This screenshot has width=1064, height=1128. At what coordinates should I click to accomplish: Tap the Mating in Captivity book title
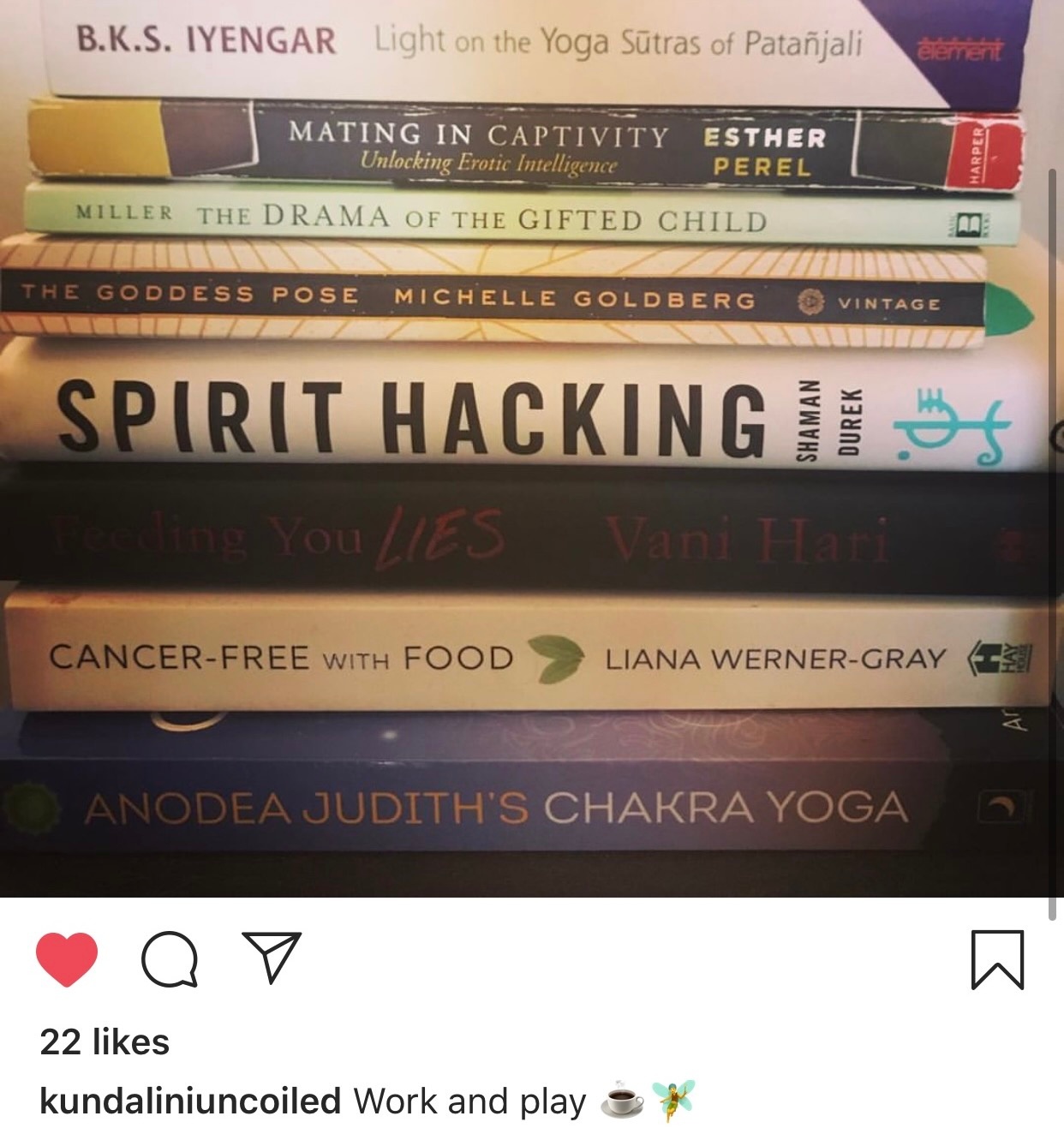coord(478,134)
